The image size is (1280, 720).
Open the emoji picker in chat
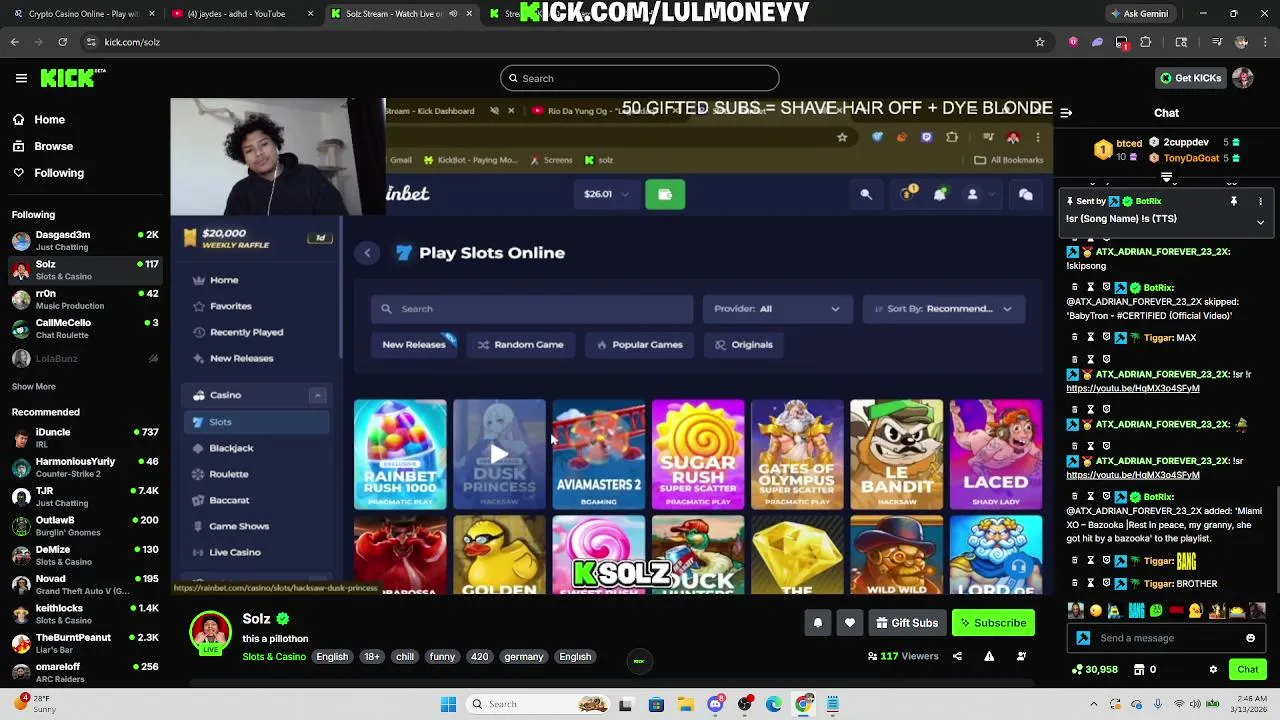point(1250,638)
